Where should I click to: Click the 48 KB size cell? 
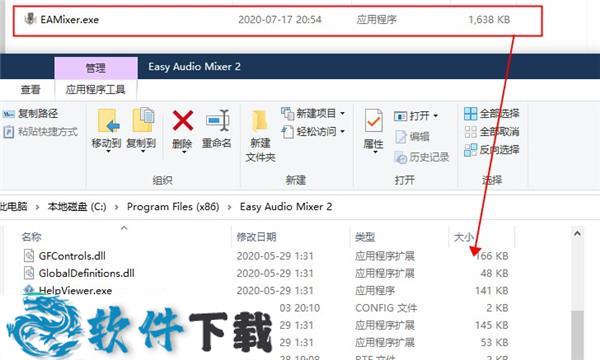click(x=494, y=273)
